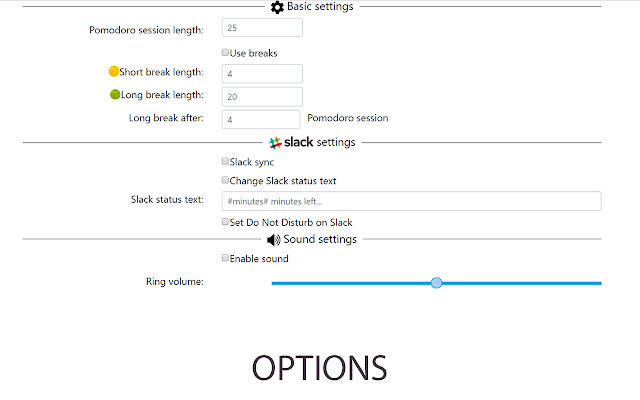Click the Ring volume label
The height and width of the screenshot is (400, 640).
click(x=175, y=282)
